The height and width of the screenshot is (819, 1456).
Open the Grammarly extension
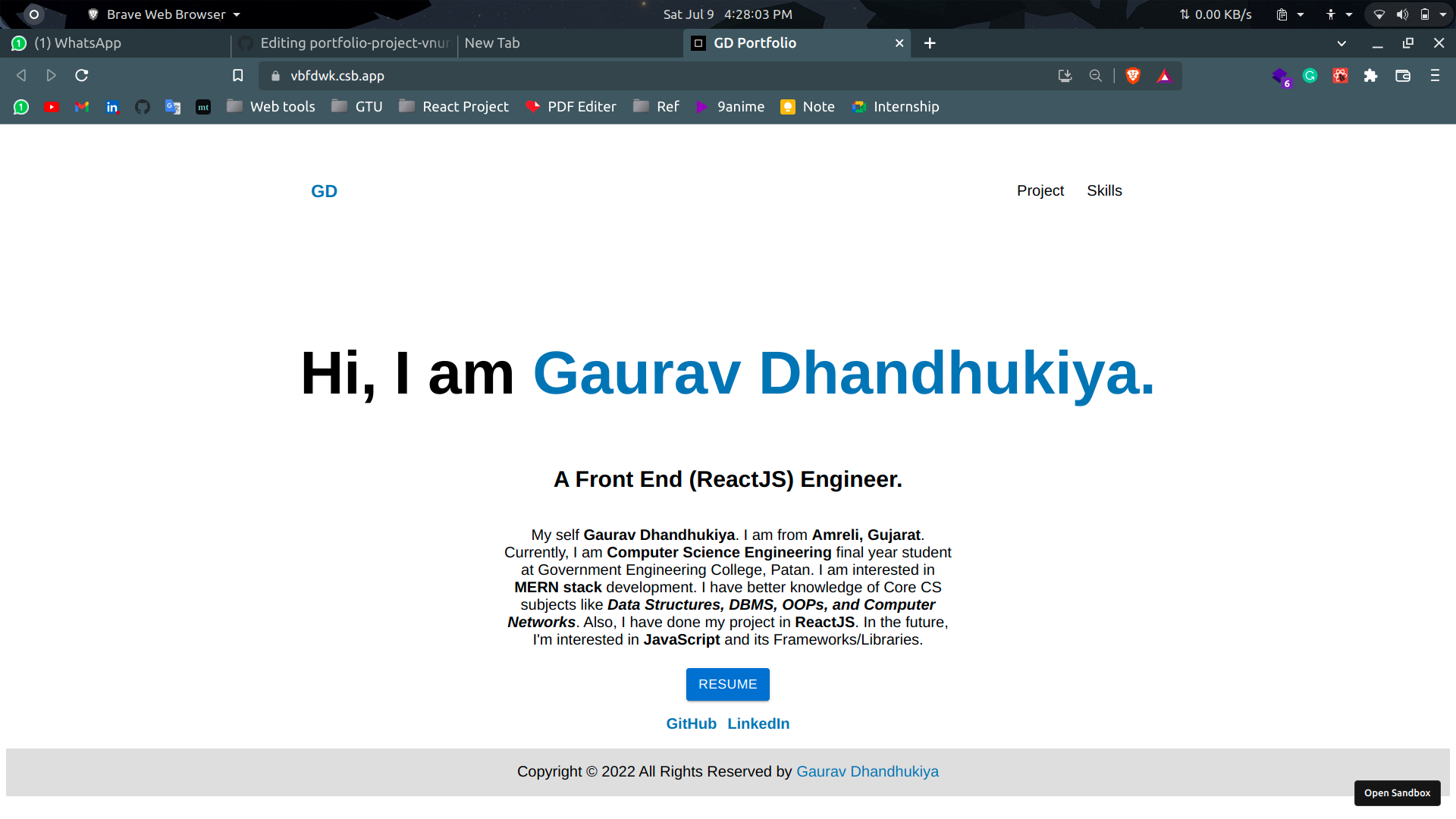(x=1310, y=76)
